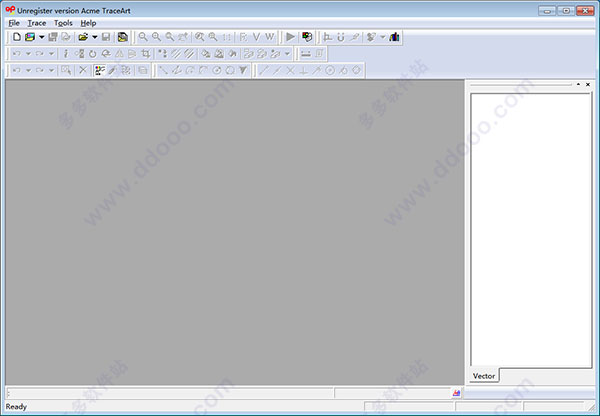Close the Vector side panel
The height and width of the screenshot is (416, 600).
click(588, 84)
